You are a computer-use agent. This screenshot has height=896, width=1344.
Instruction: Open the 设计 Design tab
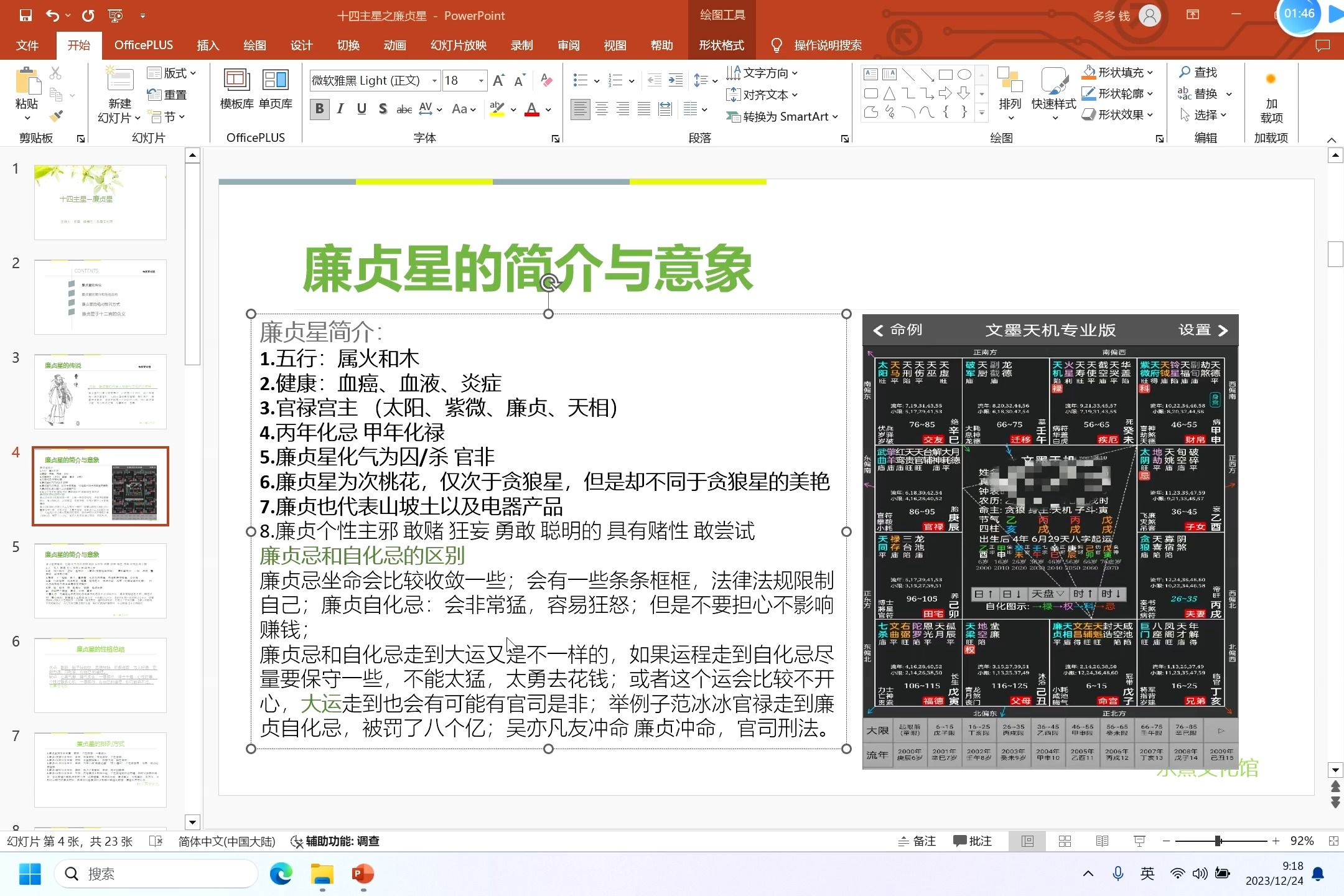(301, 45)
